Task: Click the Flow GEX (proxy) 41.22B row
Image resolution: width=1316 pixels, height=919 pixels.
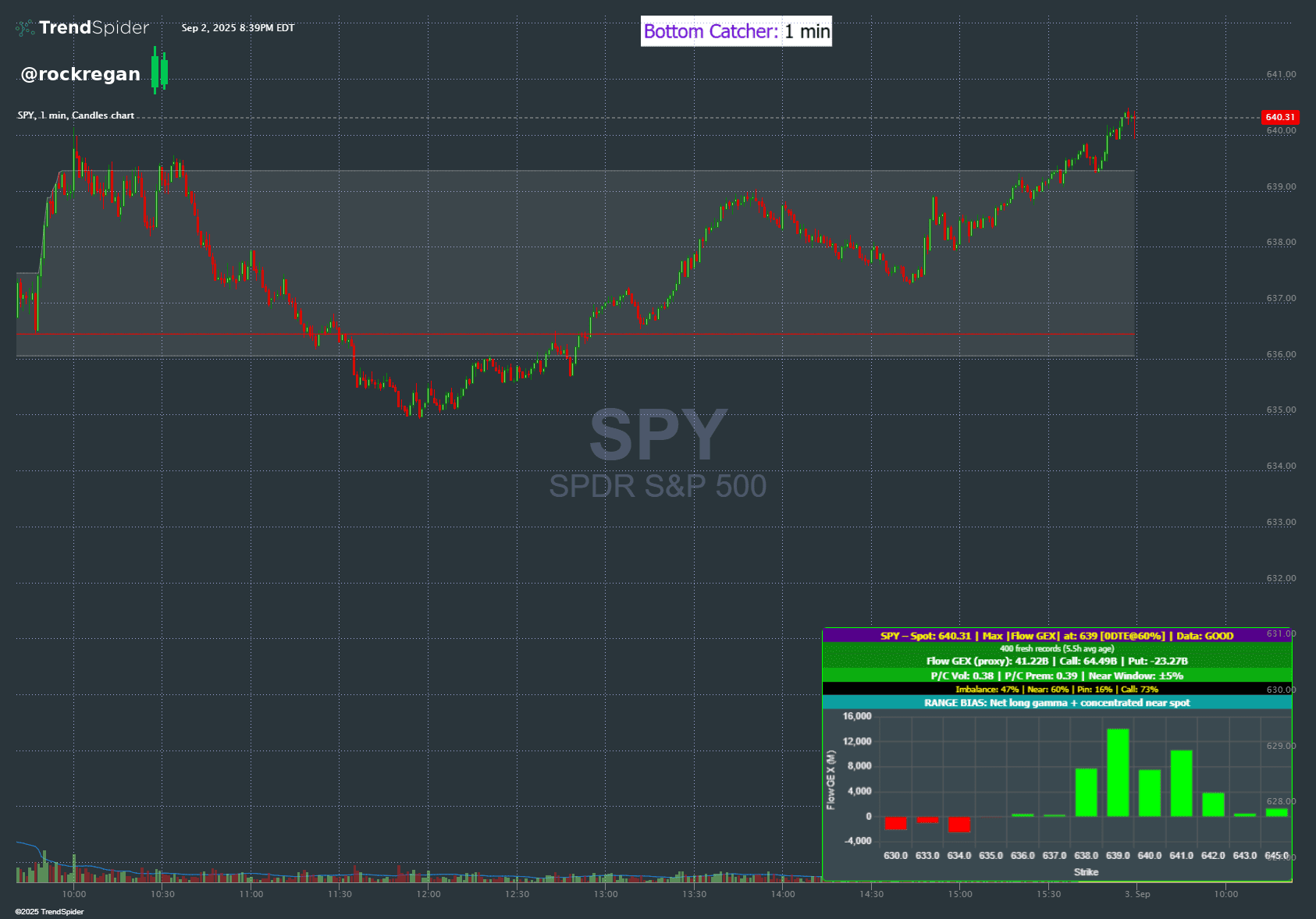Action: [1057, 661]
